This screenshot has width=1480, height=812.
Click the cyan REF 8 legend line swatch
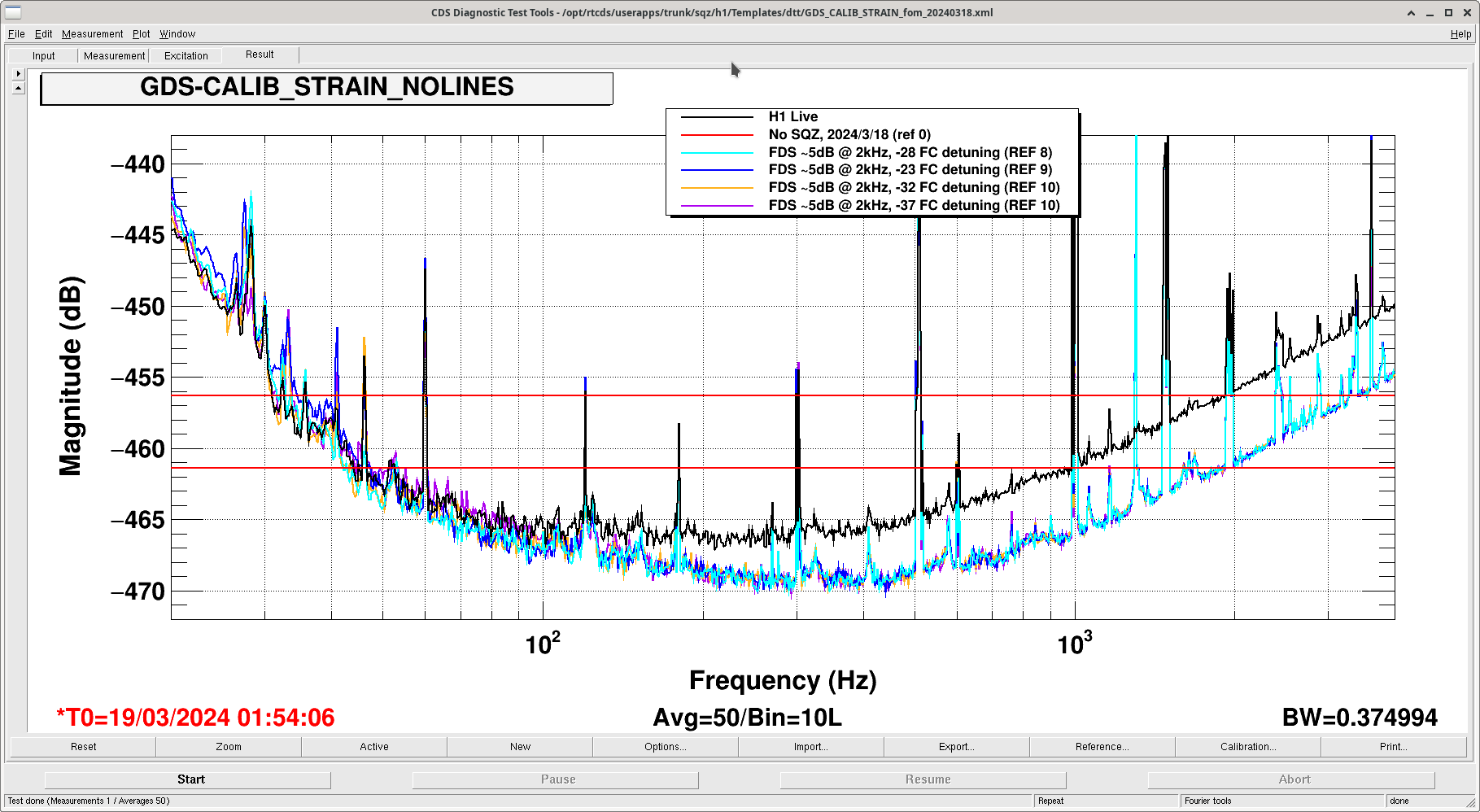(x=717, y=153)
